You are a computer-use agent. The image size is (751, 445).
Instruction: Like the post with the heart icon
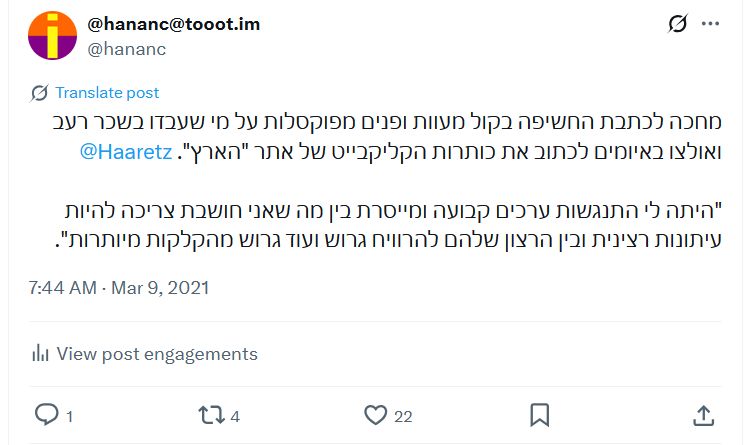(x=375, y=414)
